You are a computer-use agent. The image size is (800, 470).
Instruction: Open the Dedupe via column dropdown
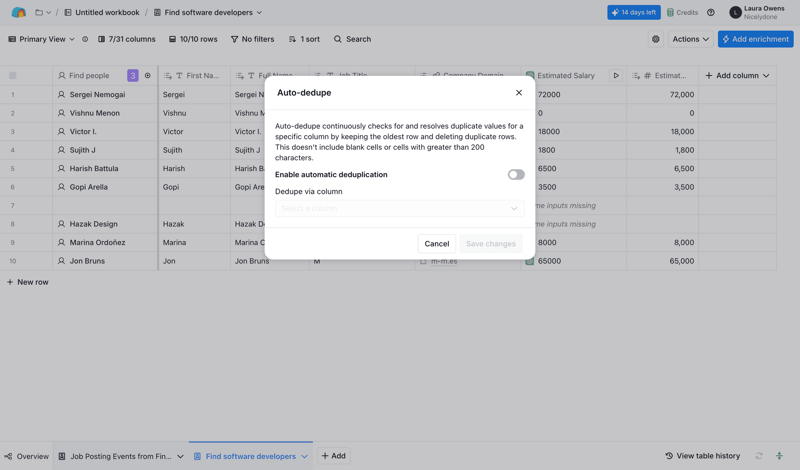click(399, 208)
